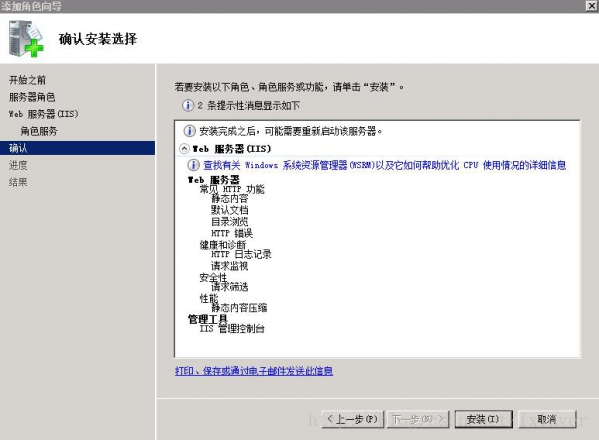Close the 添加角色向导 window

592,6
